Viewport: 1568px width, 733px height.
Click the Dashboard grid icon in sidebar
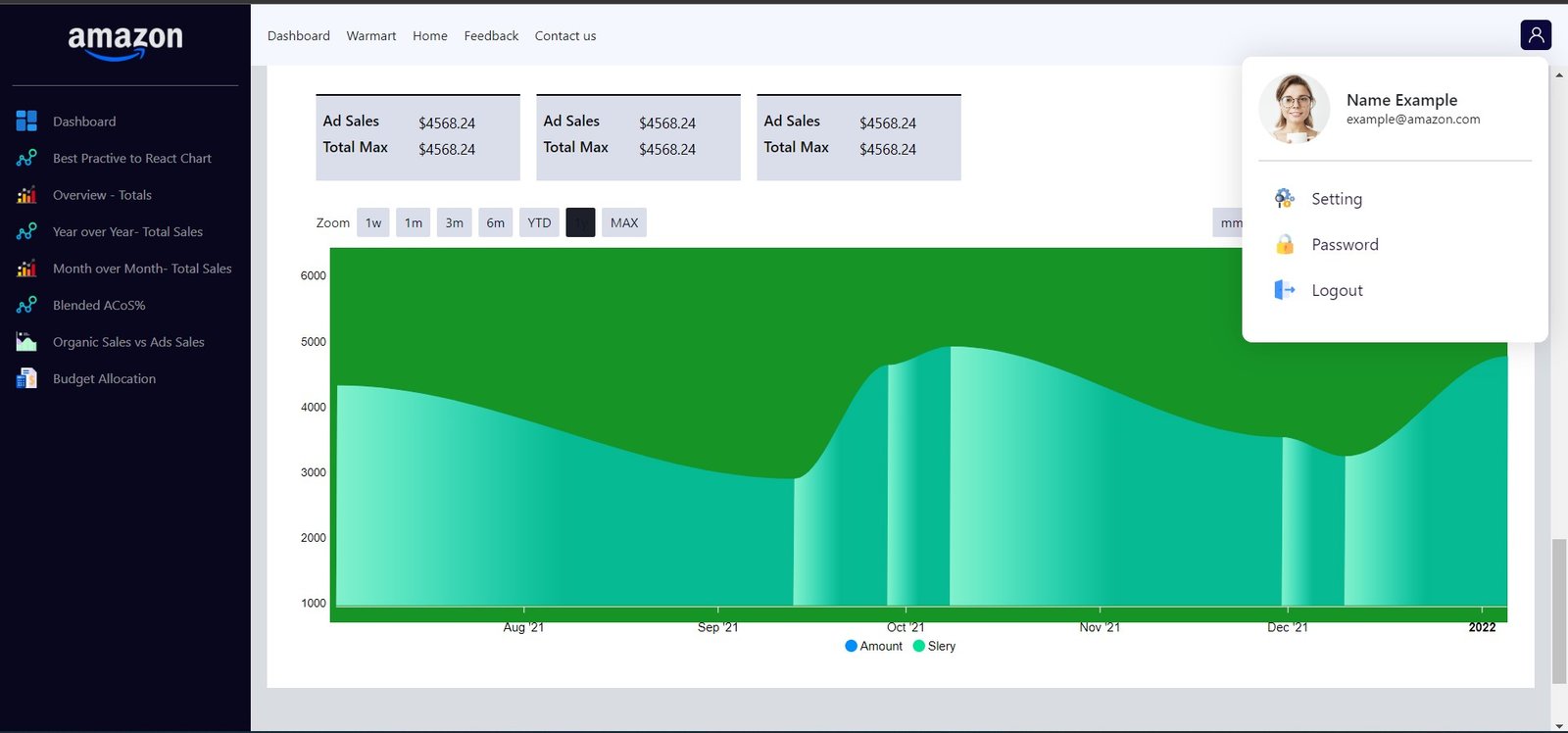point(26,122)
